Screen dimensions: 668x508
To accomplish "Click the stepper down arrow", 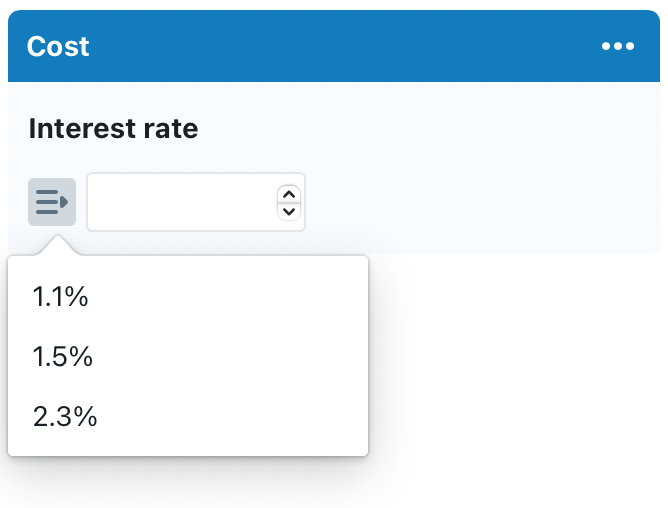I will (289, 211).
